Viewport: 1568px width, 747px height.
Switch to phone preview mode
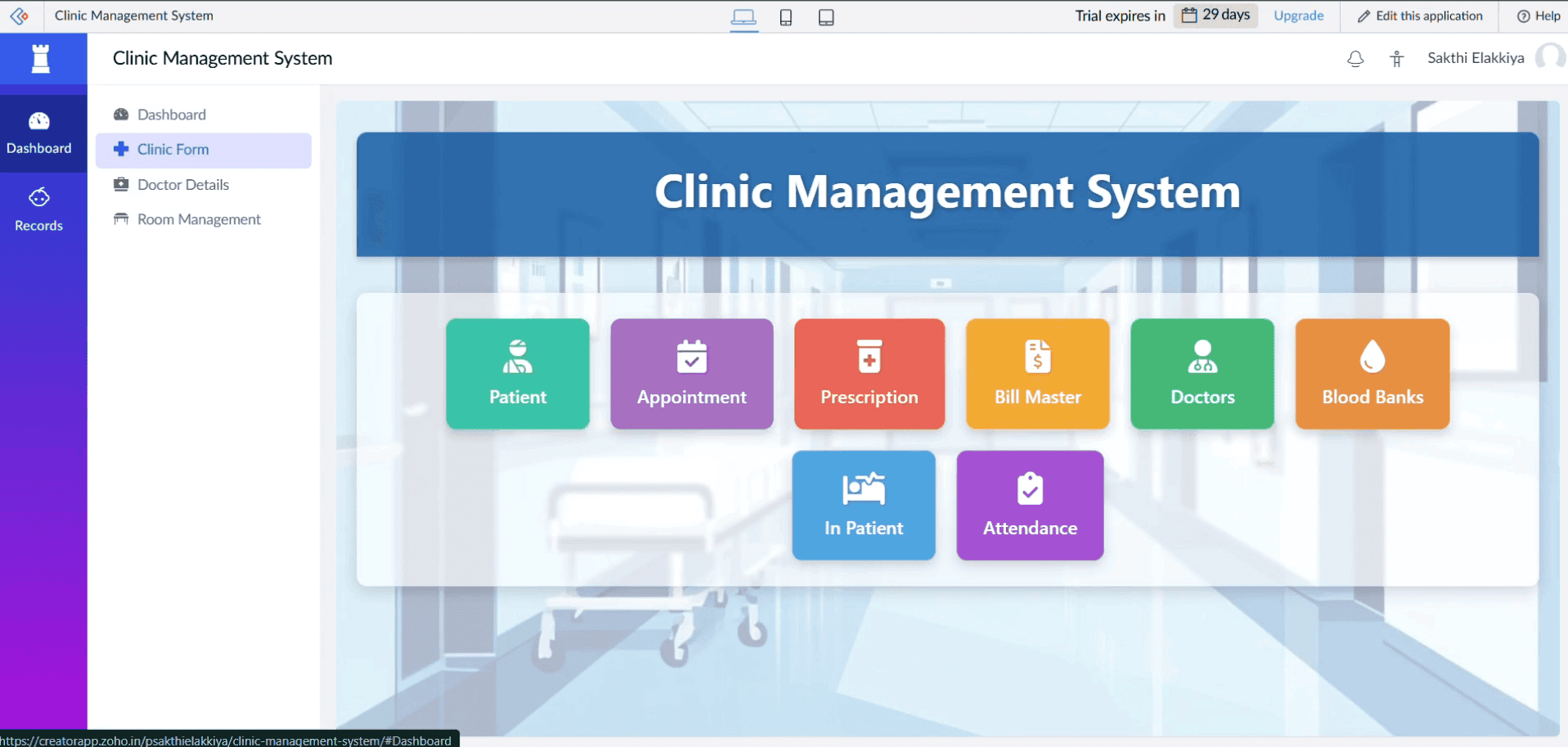tap(786, 17)
